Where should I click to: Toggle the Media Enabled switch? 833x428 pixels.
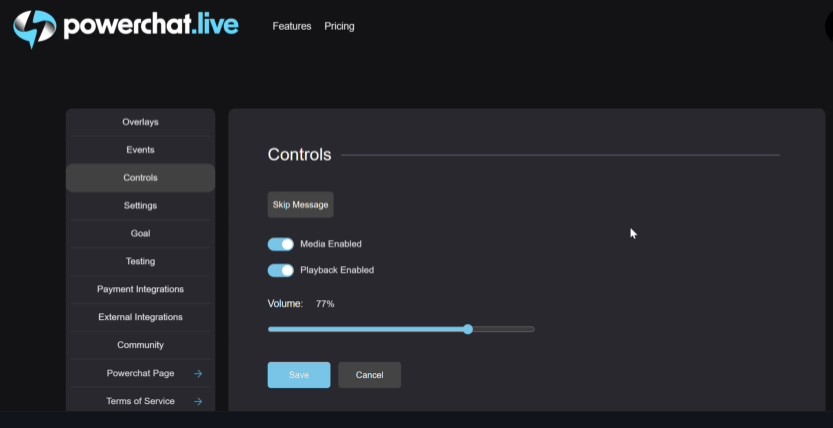click(280, 244)
